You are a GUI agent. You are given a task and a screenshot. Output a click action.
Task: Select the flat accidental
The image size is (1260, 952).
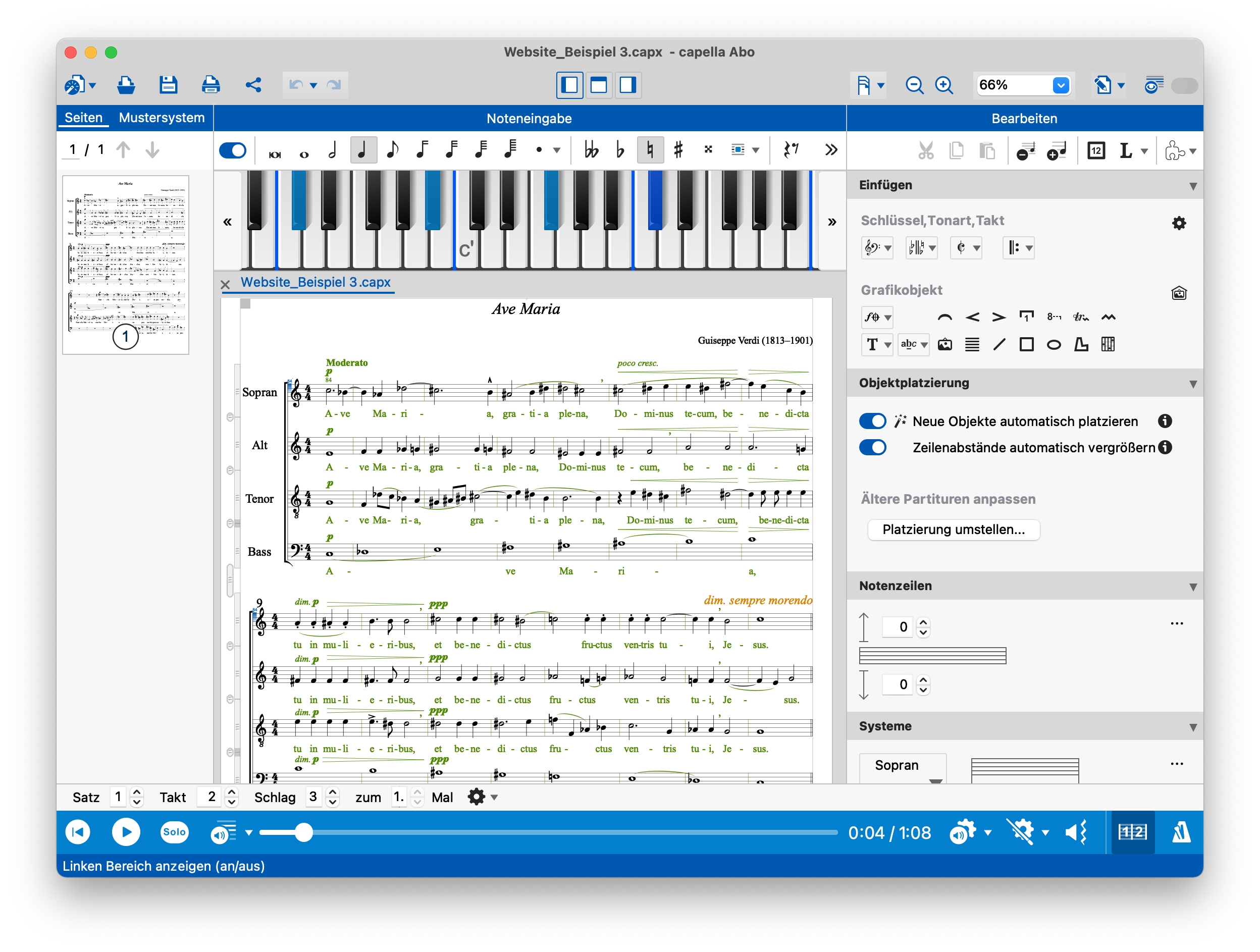[620, 150]
